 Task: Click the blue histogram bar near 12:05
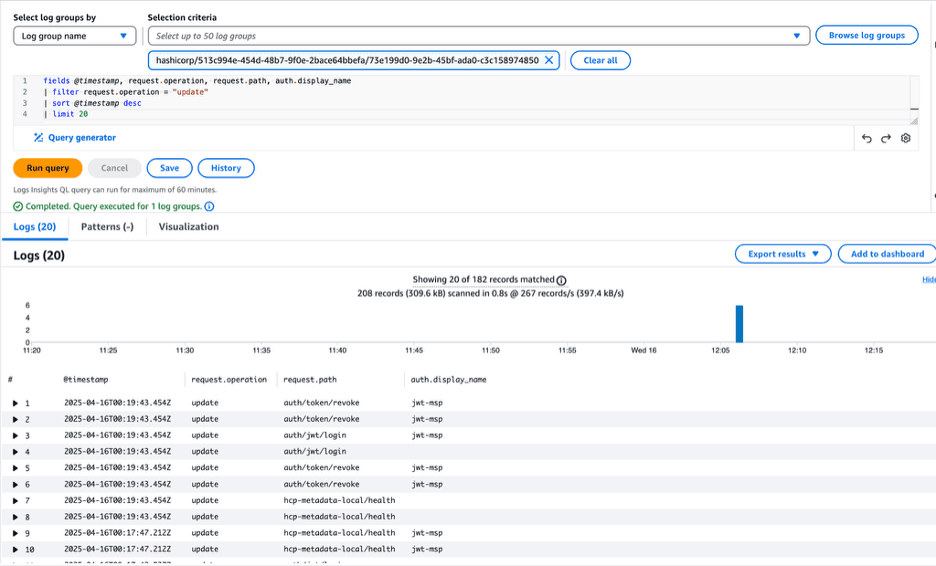[x=740, y=324]
